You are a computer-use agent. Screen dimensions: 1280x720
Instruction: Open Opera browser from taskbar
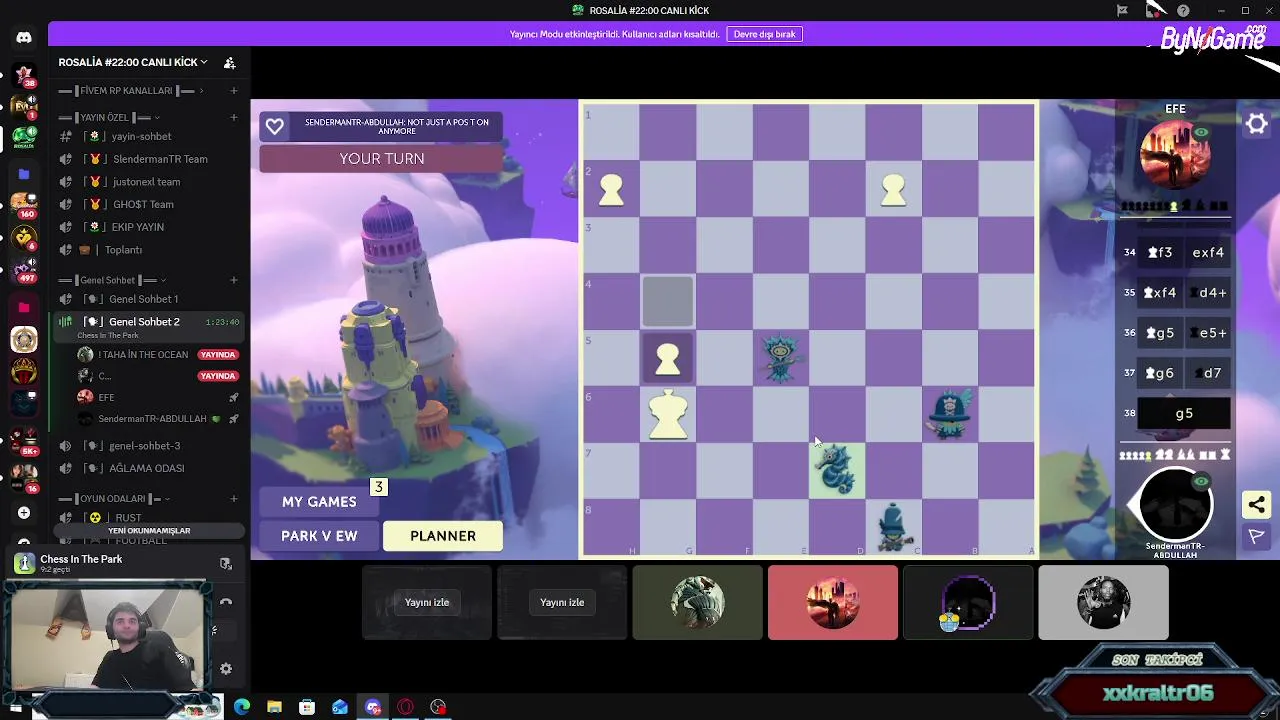(x=405, y=707)
